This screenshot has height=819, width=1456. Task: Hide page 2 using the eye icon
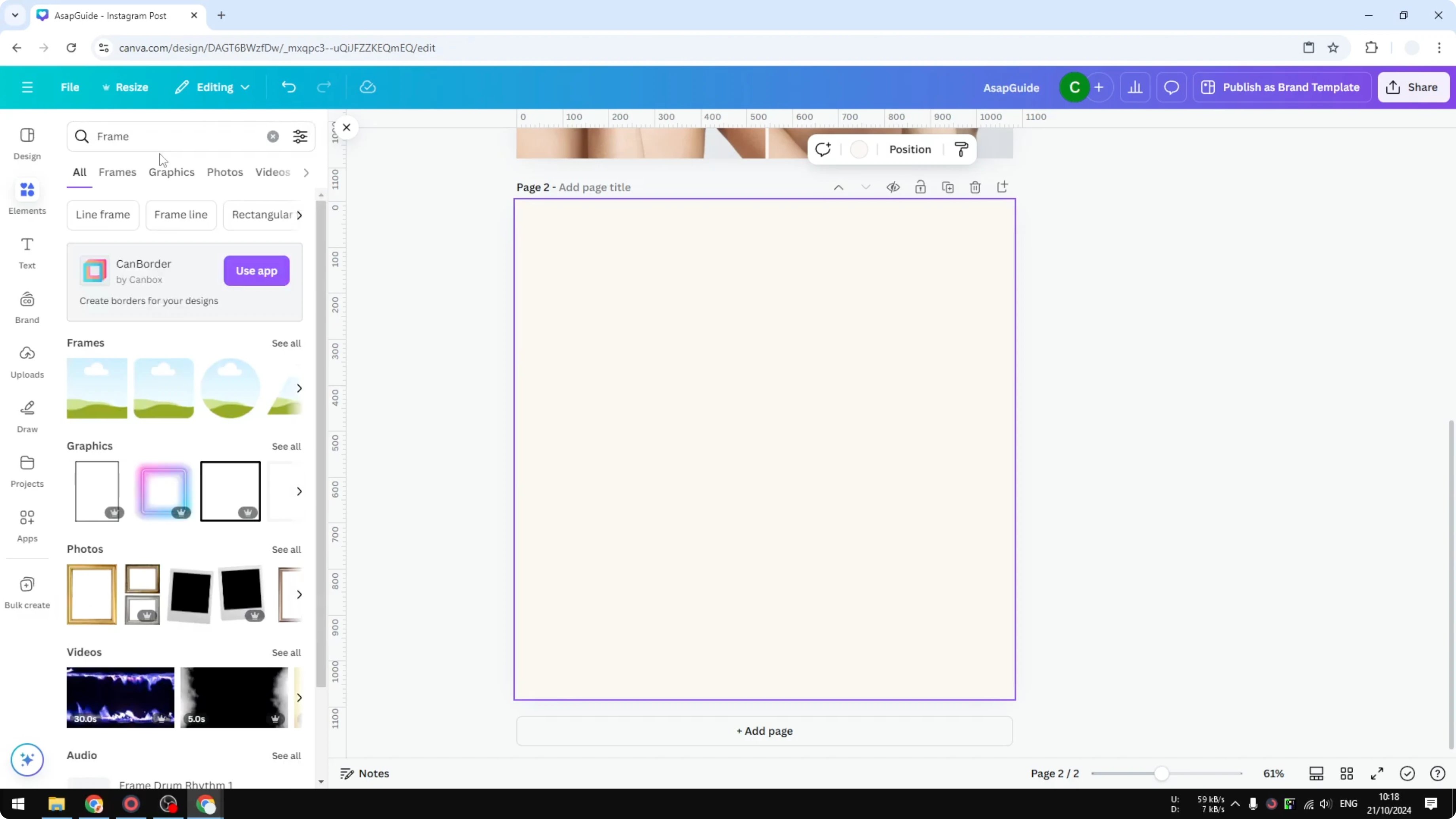(x=893, y=186)
